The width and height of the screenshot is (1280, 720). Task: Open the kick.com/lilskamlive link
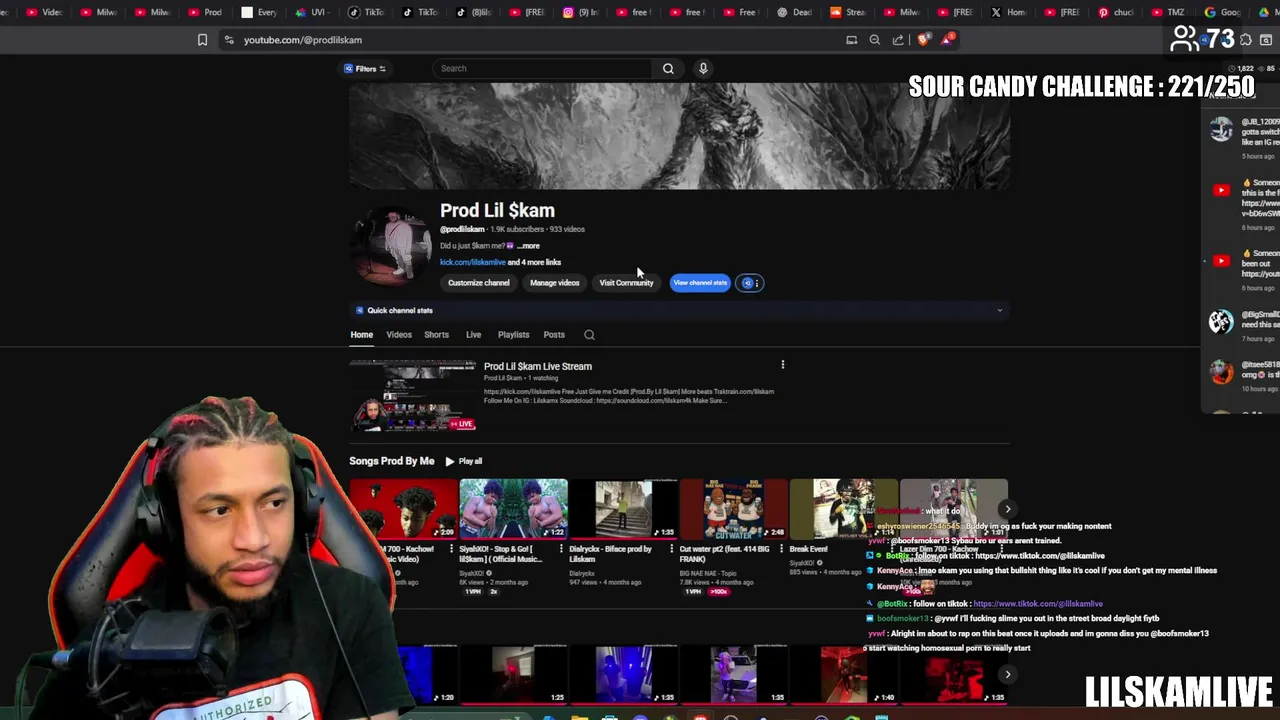coord(472,262)
